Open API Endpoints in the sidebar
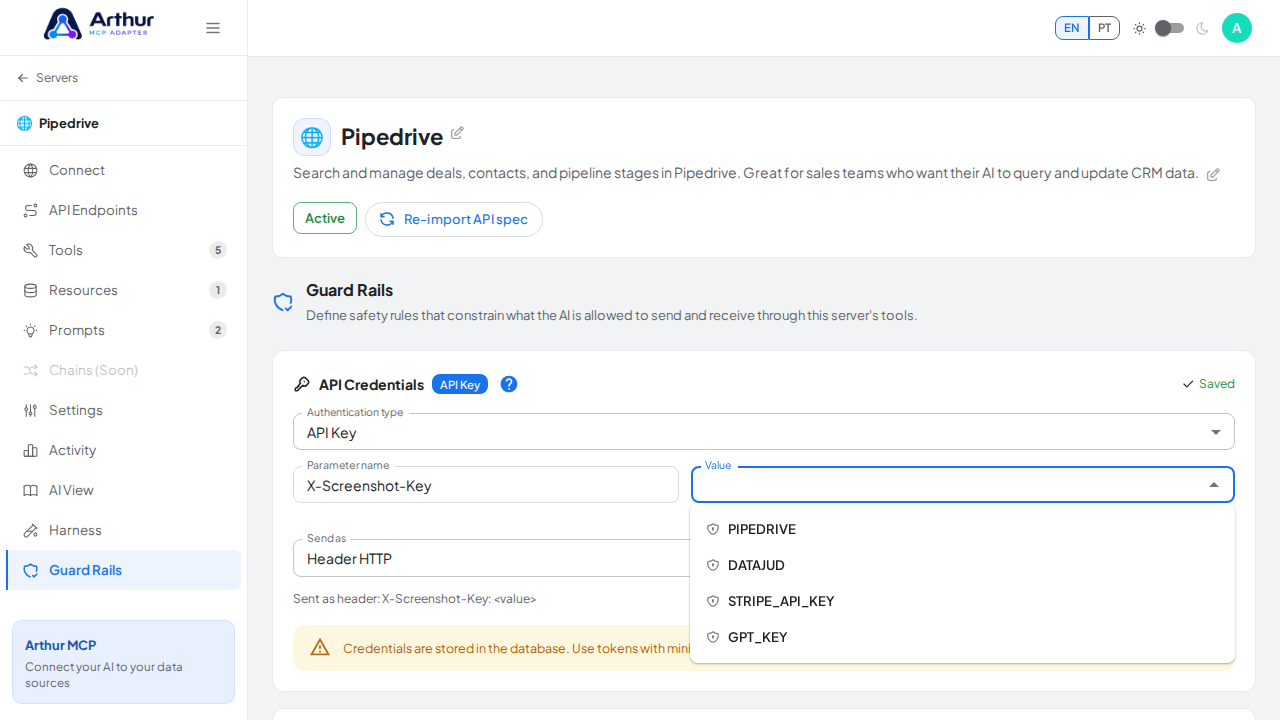The image size is (1280, 720). pyautogui.click(x=124, y=210)
